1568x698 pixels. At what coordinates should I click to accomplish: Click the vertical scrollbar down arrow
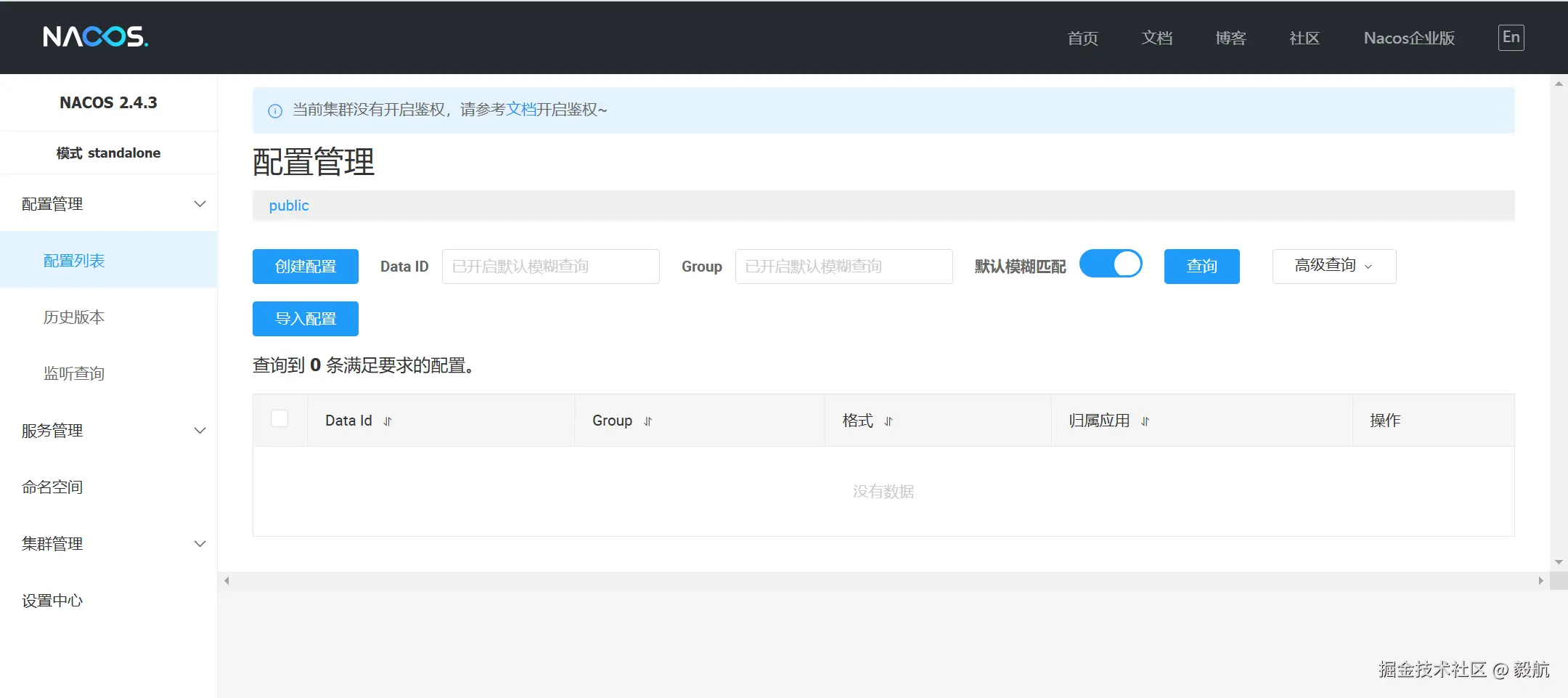point(1559,562)
